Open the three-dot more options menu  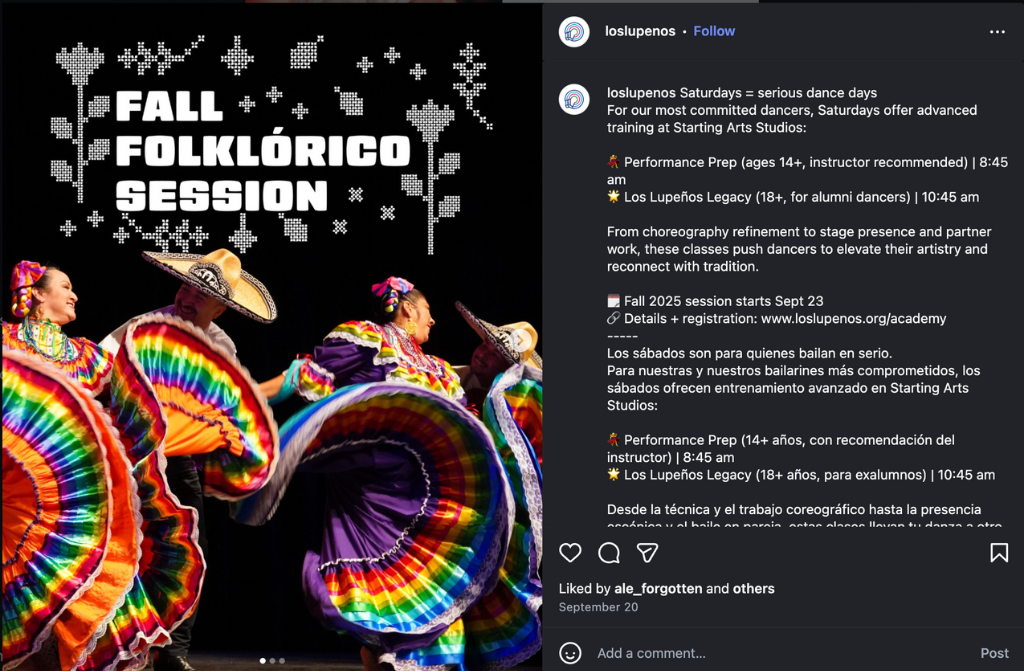pos(997,31)
